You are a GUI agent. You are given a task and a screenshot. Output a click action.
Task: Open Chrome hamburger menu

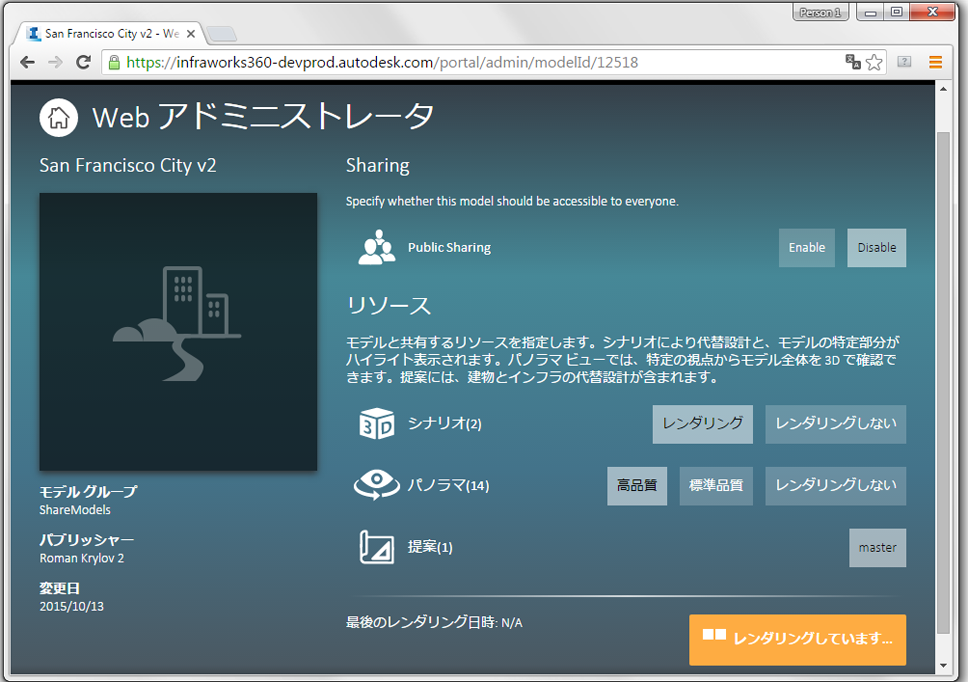(935, 62)
